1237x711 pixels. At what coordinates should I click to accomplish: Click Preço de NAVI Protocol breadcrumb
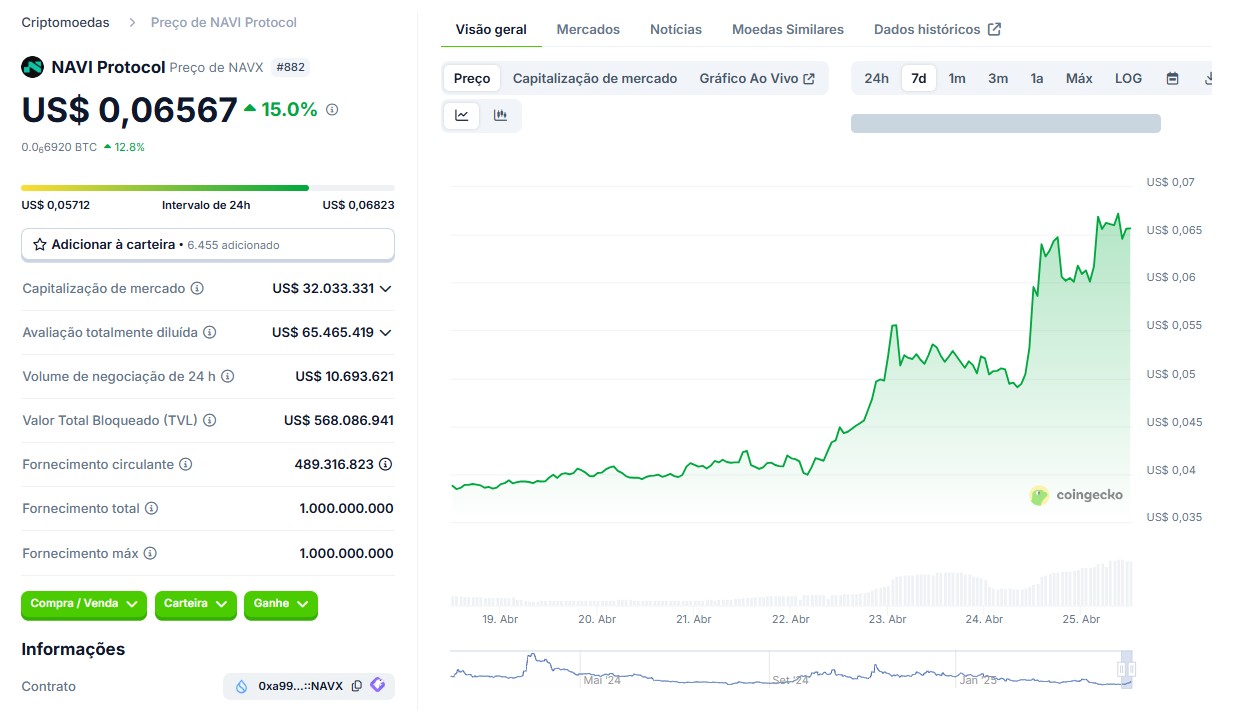[x=224, y=22]
